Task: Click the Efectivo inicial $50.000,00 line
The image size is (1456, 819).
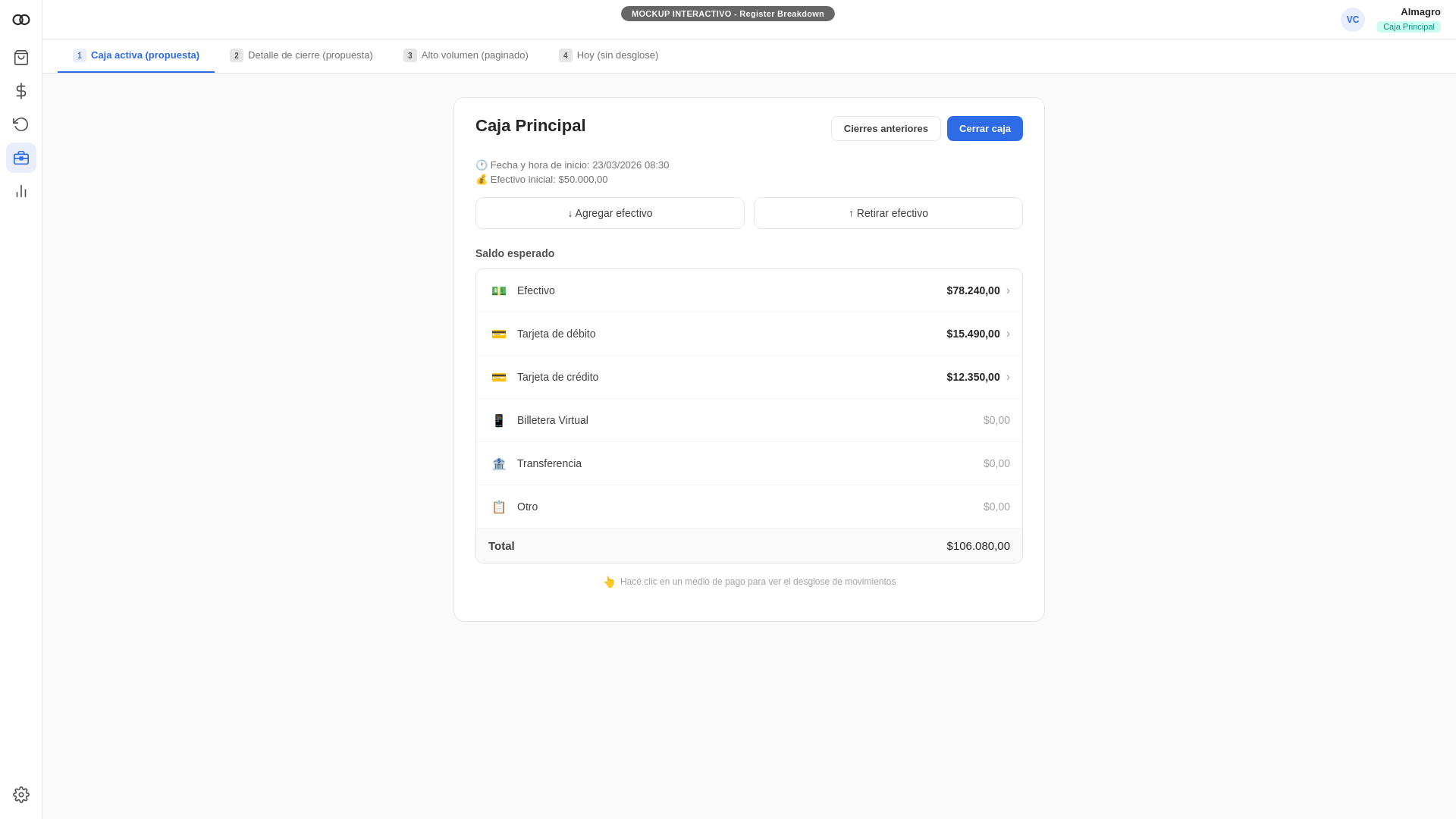Action: point(541,180)
